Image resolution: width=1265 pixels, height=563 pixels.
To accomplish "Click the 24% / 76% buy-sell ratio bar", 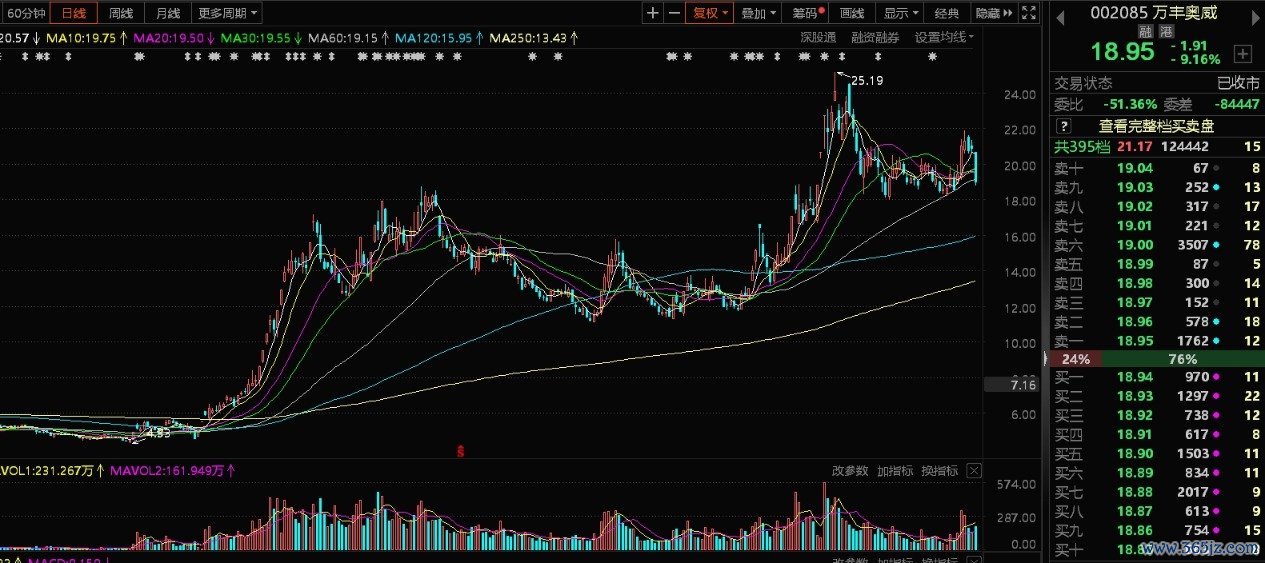I will pyautogui.click(x=1155, y=359).
